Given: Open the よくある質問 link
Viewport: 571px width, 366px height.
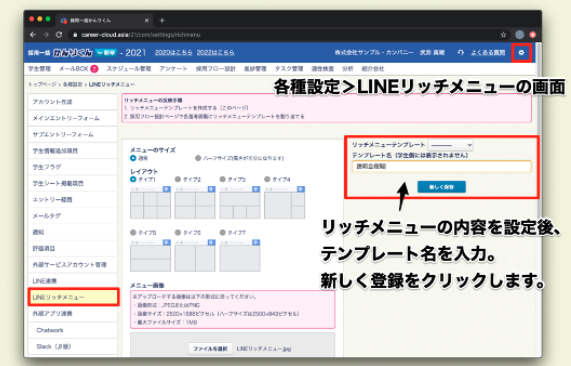Looking at the screenshot, I should click(x=488, y=52).
